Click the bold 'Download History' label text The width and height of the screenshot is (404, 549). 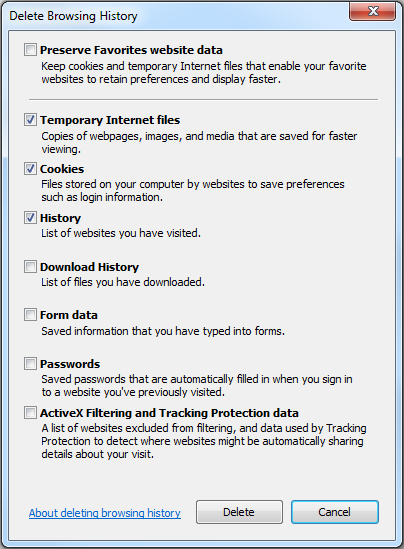[89, 267]
